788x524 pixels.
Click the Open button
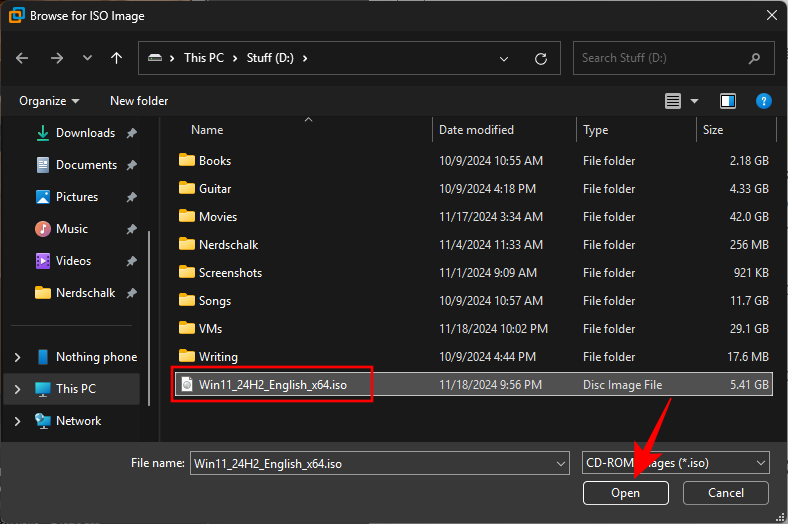(x=626, y=493)
